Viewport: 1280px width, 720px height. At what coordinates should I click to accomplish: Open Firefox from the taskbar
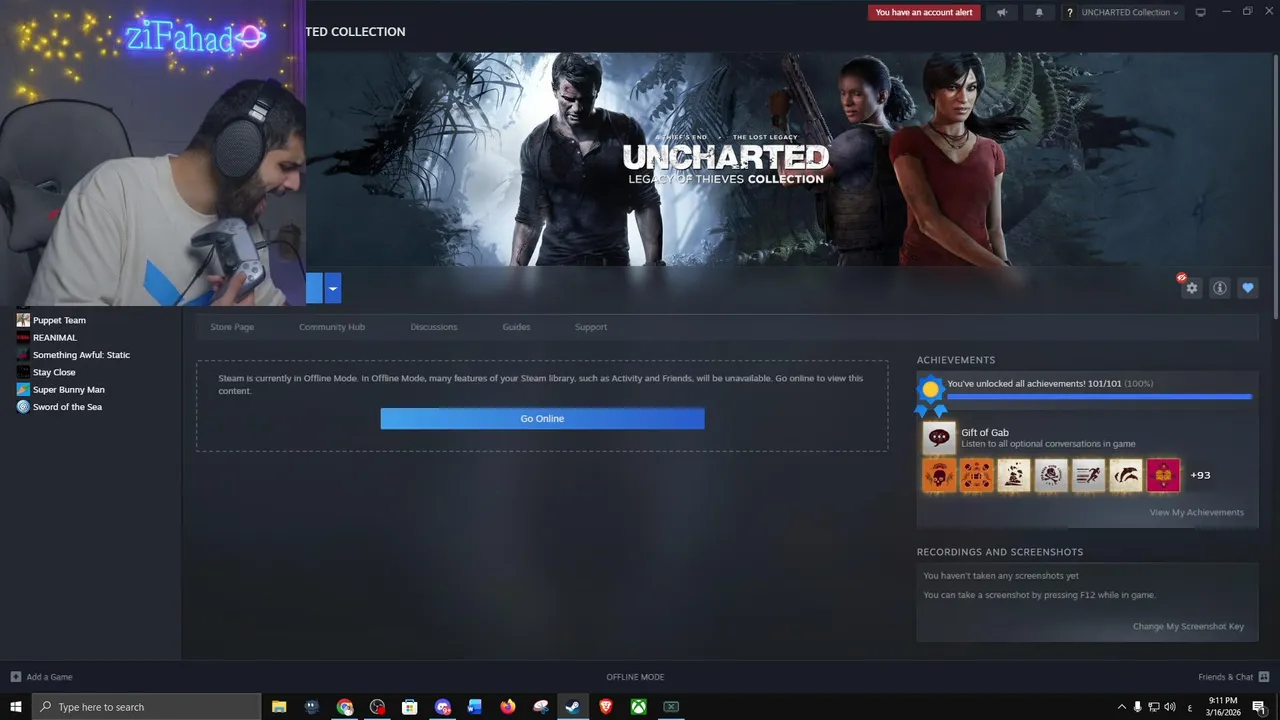508,707
